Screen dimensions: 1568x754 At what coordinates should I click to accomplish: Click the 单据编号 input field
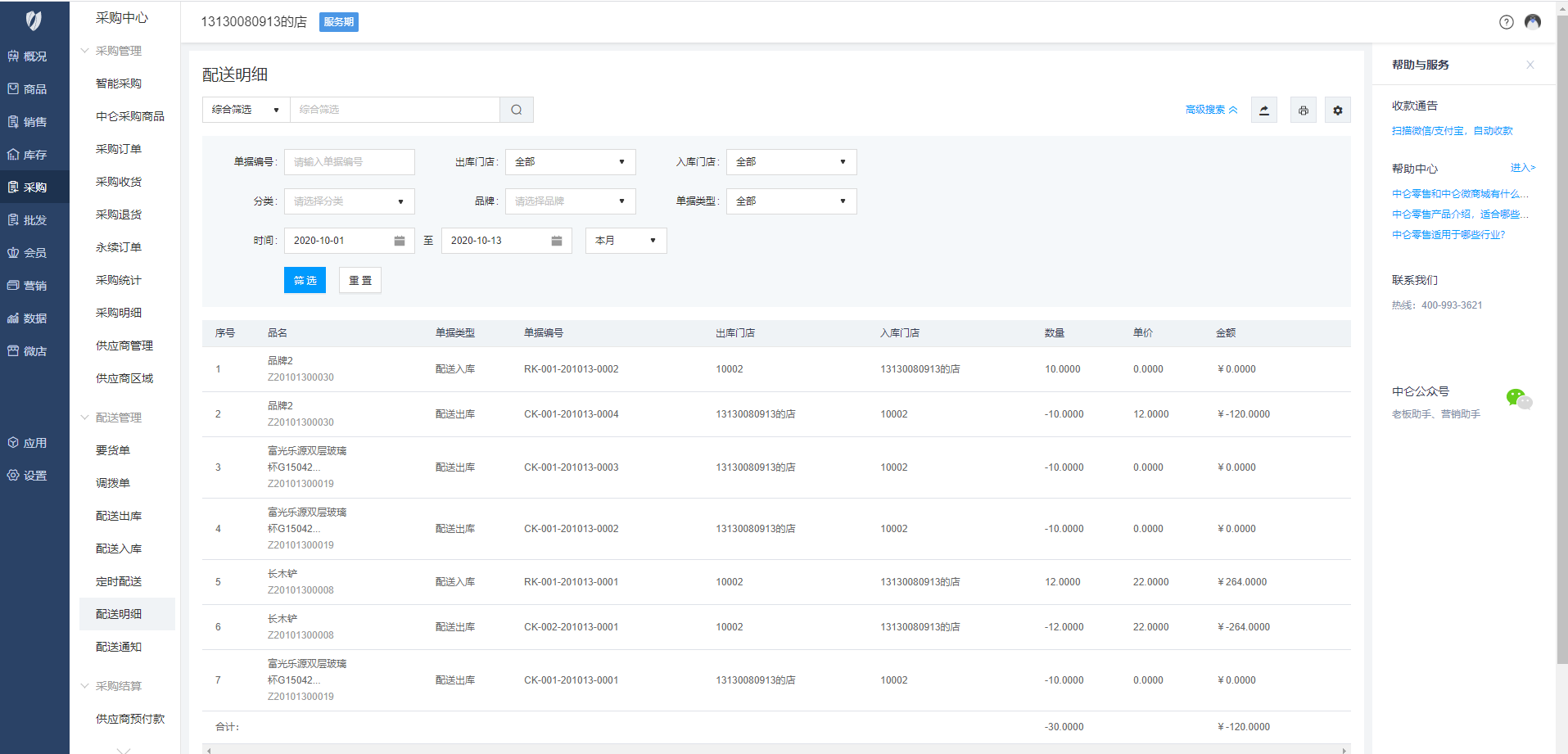pyautogui.click(x=349, y=162)
